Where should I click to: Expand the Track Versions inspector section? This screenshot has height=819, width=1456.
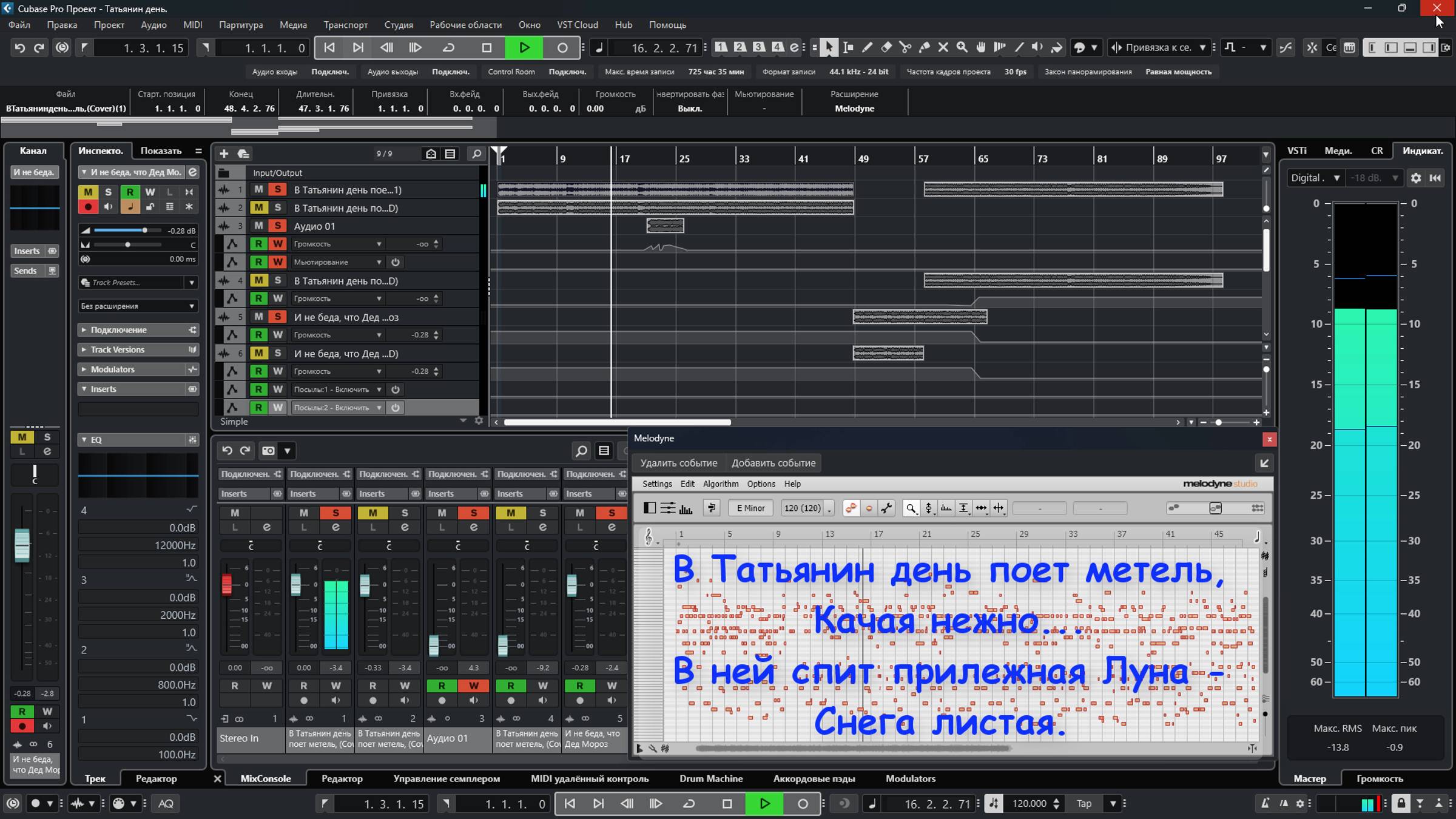coord(118,349)
